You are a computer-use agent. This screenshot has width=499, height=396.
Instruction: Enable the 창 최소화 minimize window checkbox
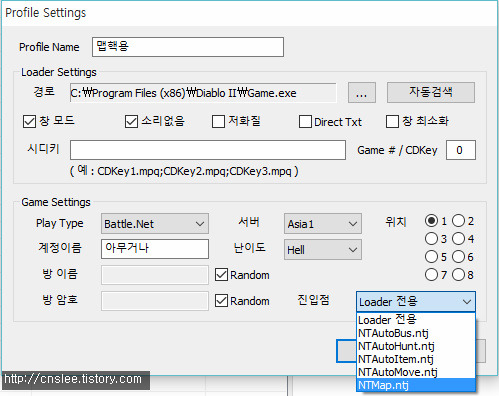click(x=392, y=121)
